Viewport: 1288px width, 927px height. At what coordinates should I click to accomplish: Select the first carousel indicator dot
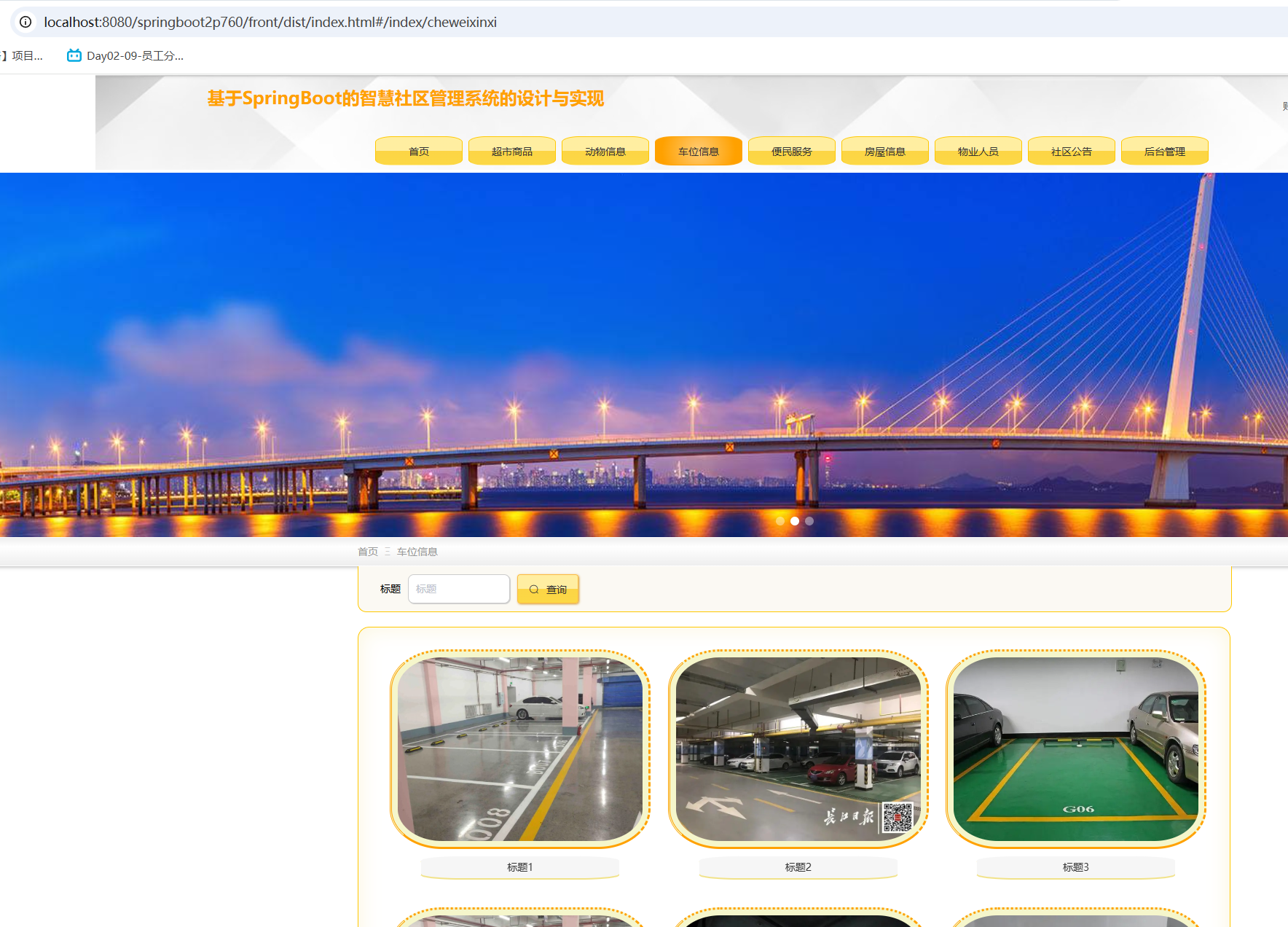[780, 521]
